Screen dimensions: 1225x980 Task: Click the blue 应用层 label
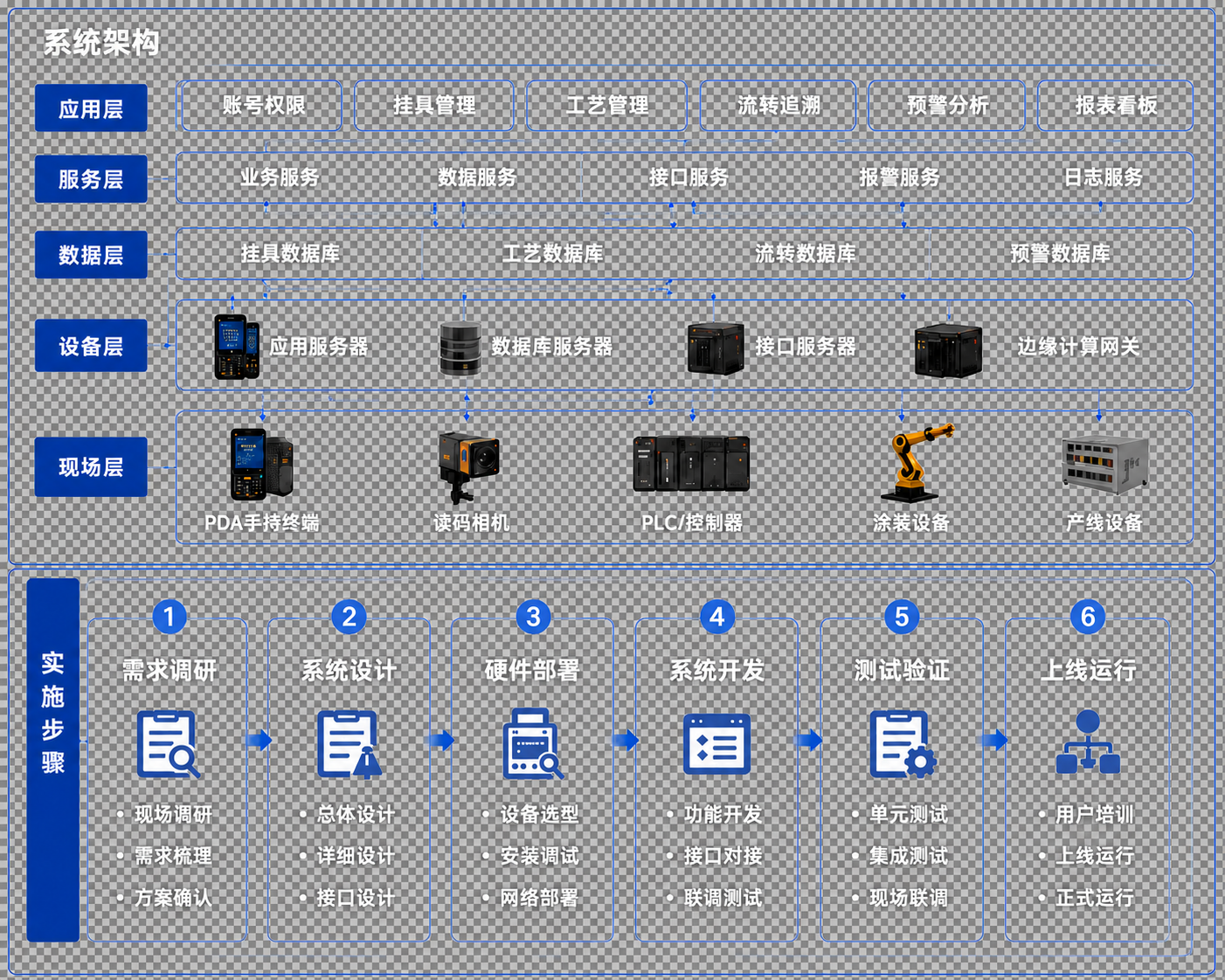pos(91,108)
